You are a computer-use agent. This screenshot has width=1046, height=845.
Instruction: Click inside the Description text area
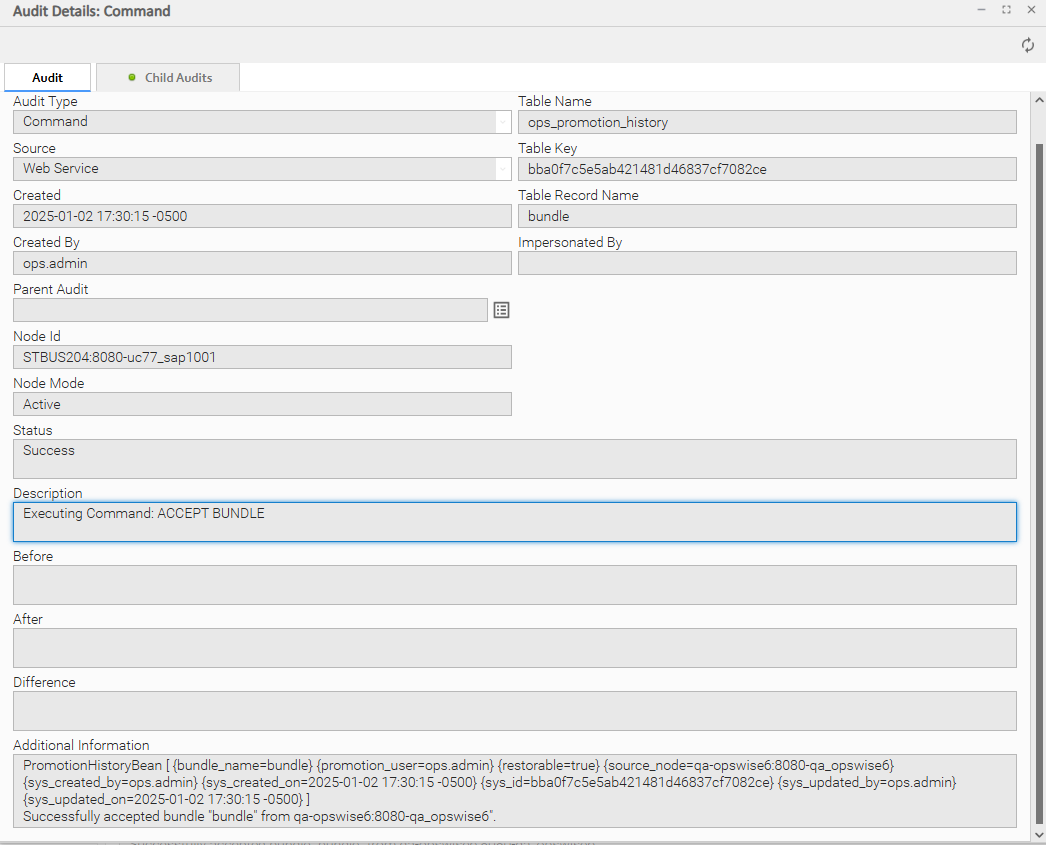click(x=514, y=522)
